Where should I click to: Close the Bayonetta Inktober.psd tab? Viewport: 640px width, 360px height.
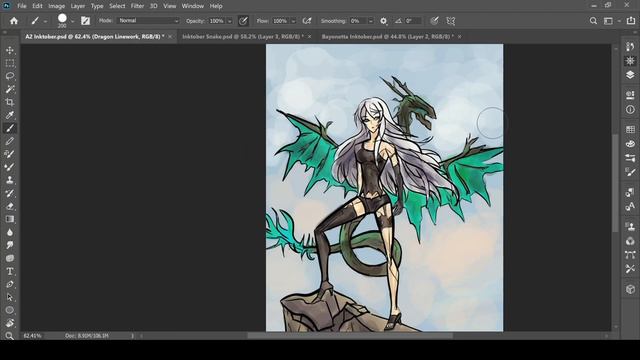459,36
